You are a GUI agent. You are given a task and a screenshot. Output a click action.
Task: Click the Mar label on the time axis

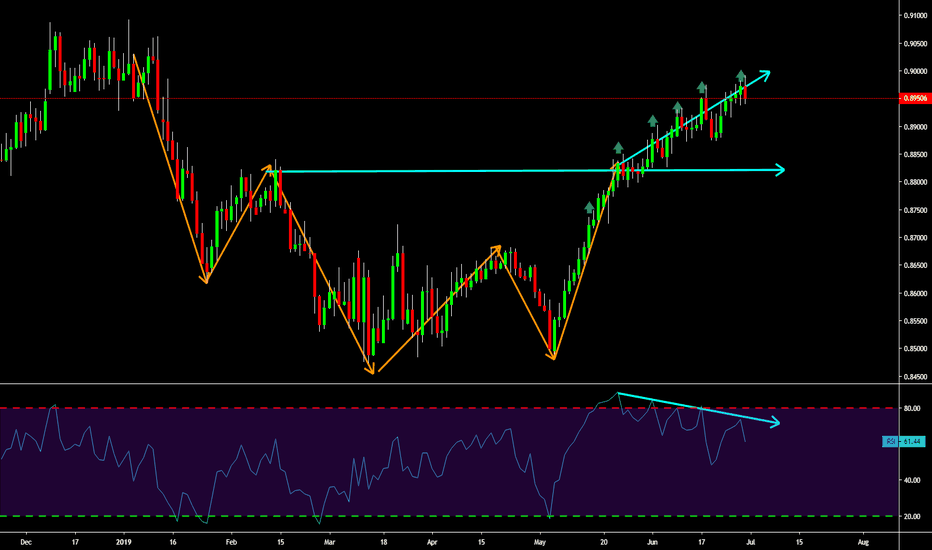[x=329, y=542]
